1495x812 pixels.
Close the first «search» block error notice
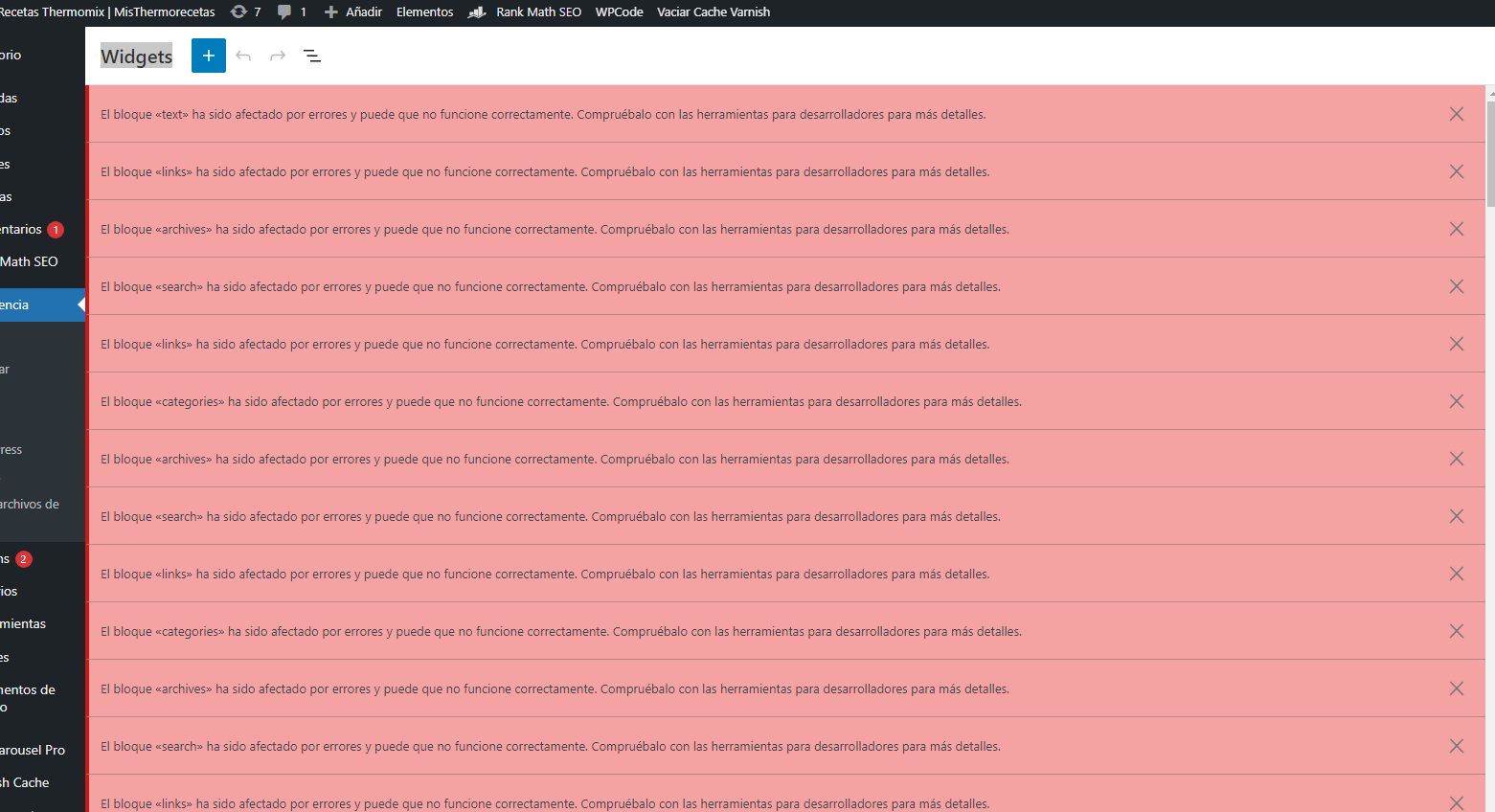coord(1457,286)
